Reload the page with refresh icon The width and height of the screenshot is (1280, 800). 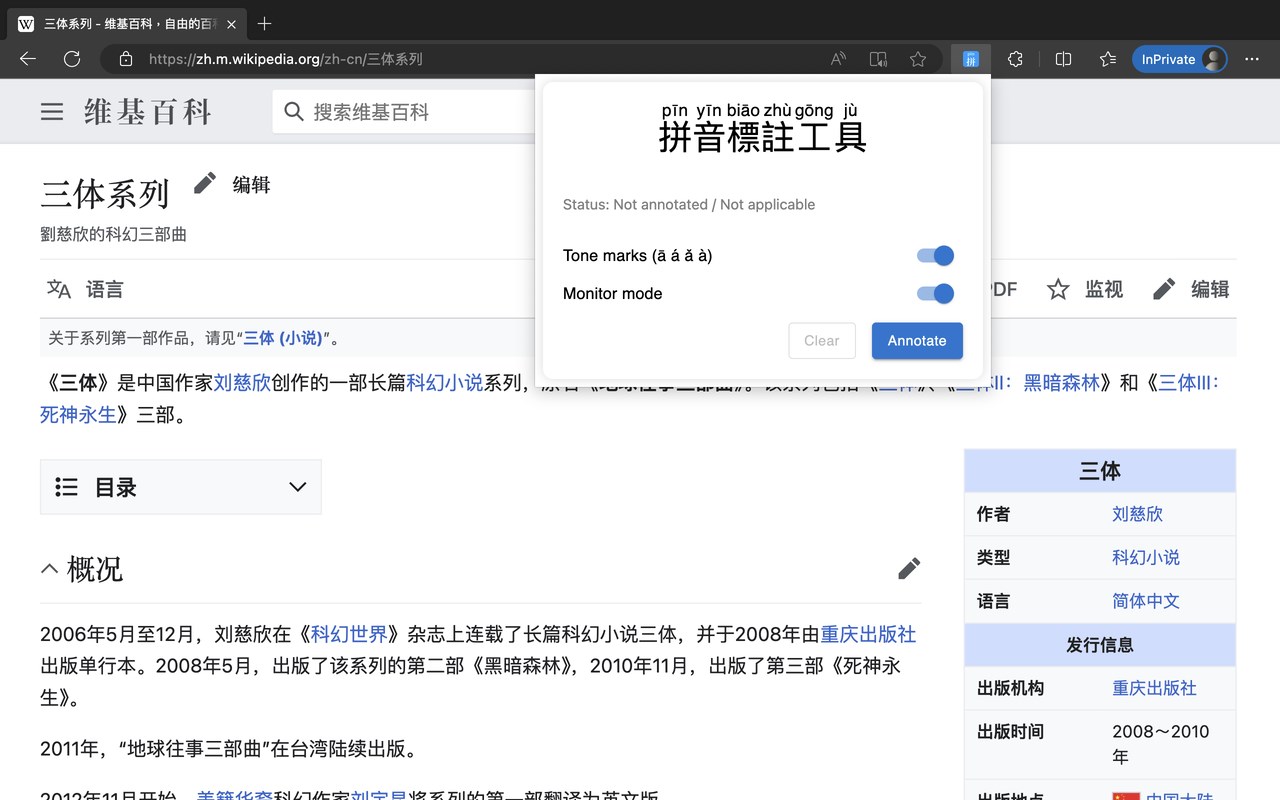pyautogui.click(x=72, y=59)
